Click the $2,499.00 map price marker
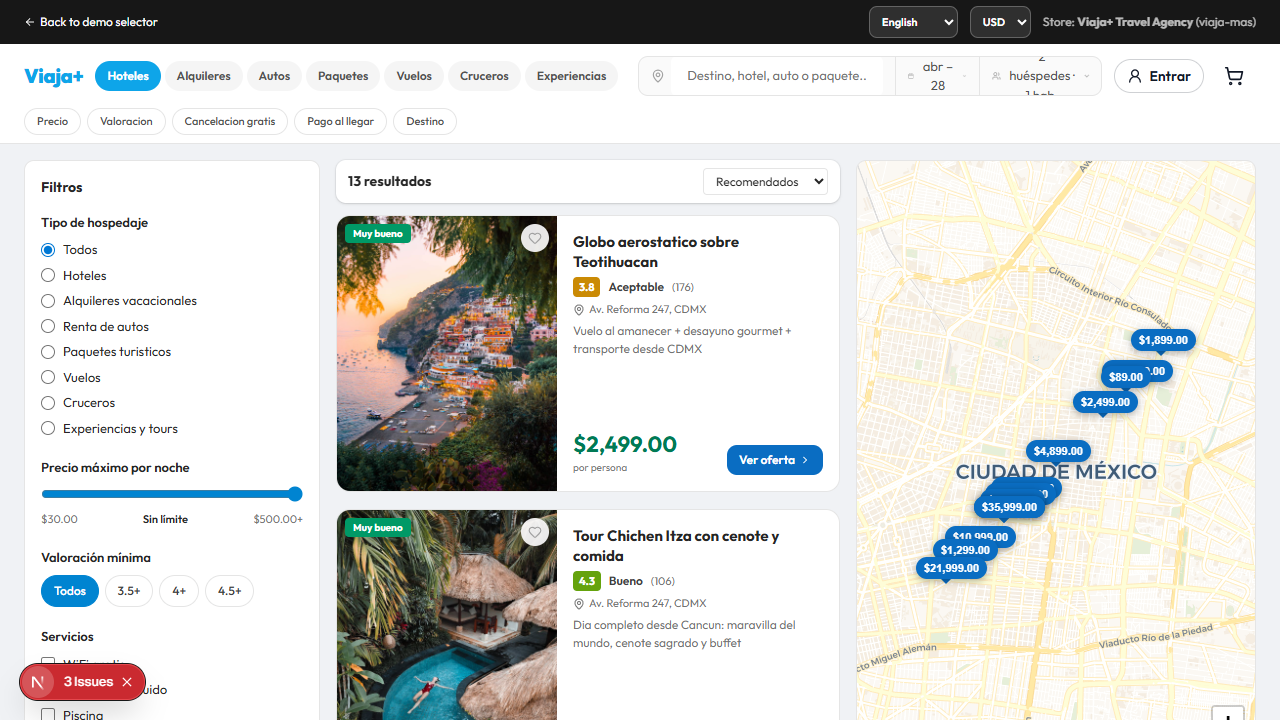1280x720 pixels. (x=1105, y=402)
